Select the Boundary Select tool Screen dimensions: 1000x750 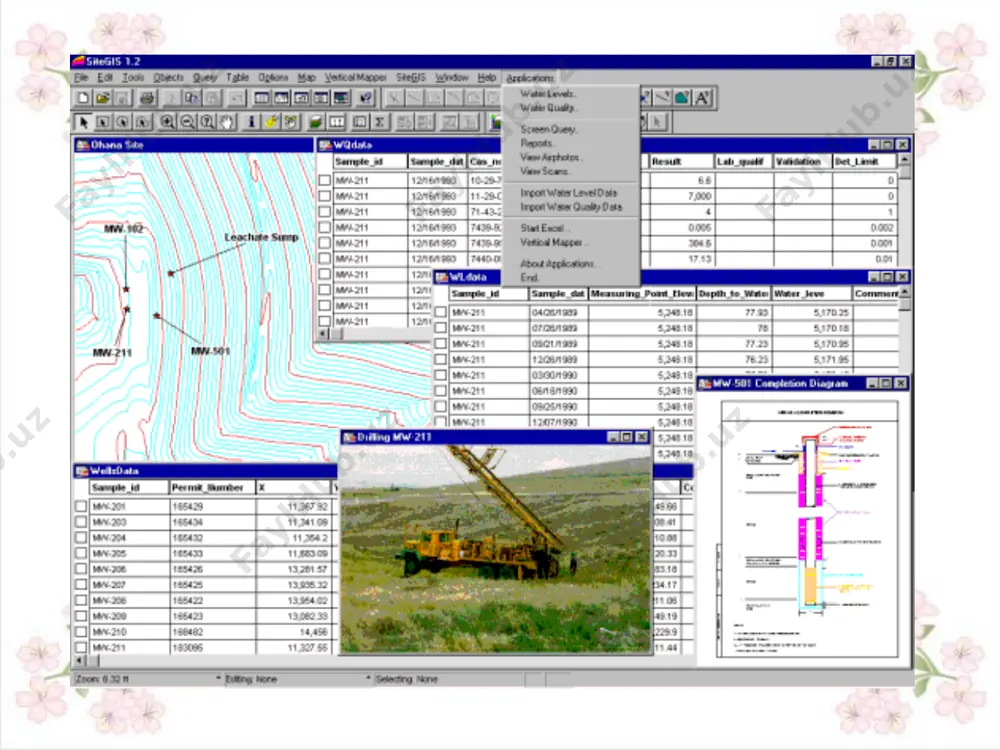pyautogui.click(x=142, y=122)
